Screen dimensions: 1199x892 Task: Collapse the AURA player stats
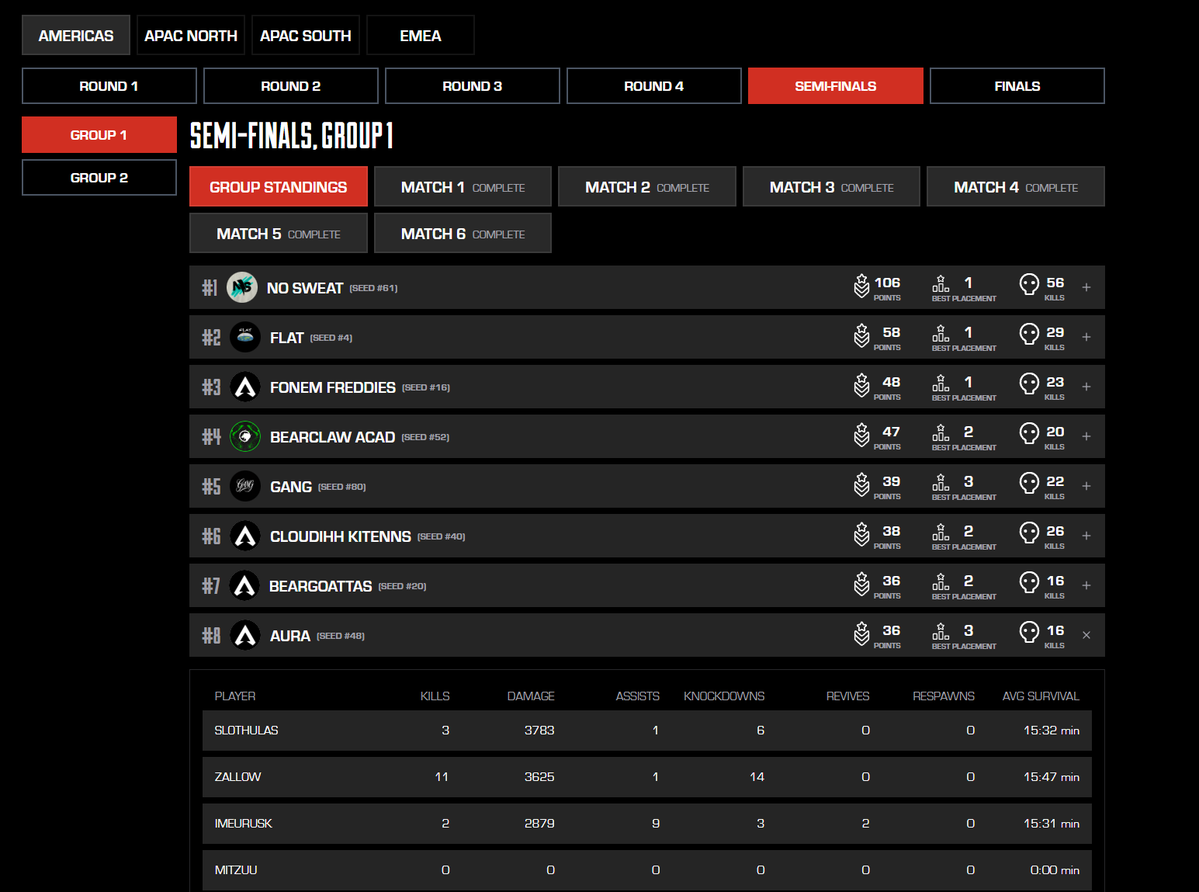pyautogui.click(x=1086, y=635)
